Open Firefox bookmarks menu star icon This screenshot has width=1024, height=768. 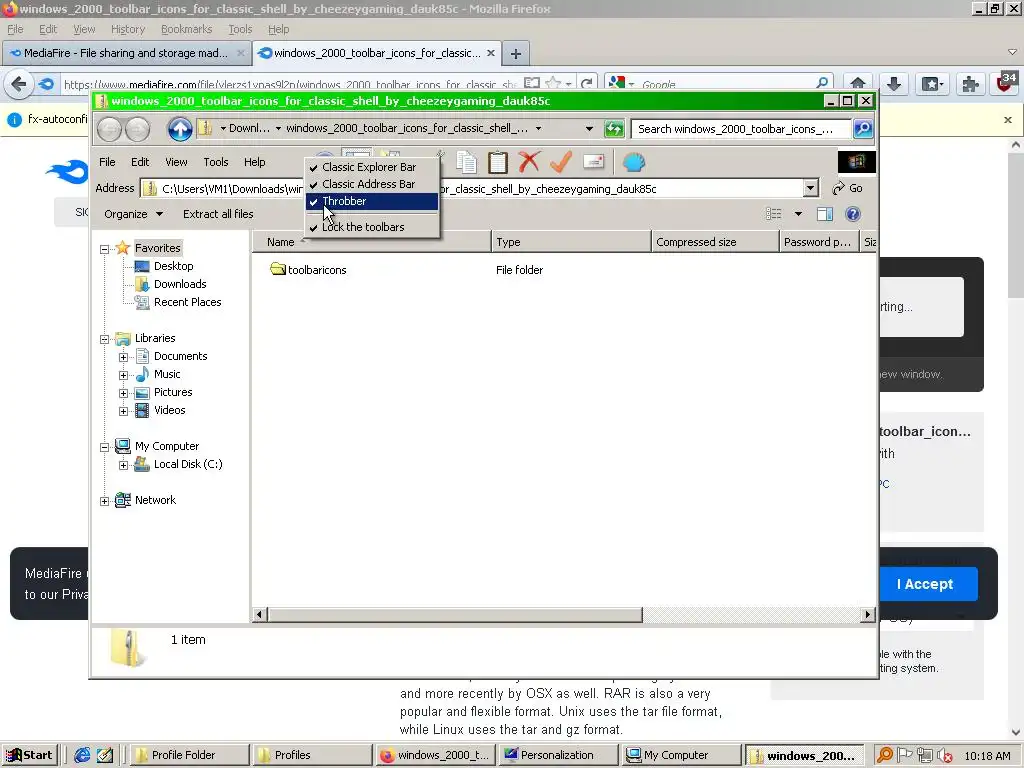coord(932,84)
